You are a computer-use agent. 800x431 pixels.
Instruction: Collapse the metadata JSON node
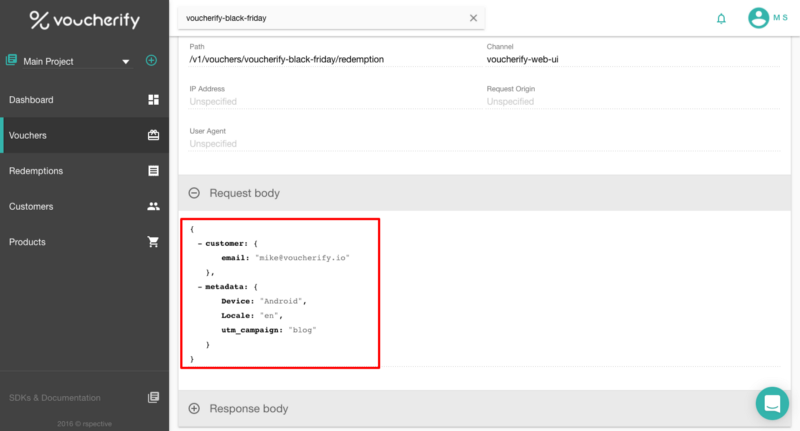click(200, 287)
